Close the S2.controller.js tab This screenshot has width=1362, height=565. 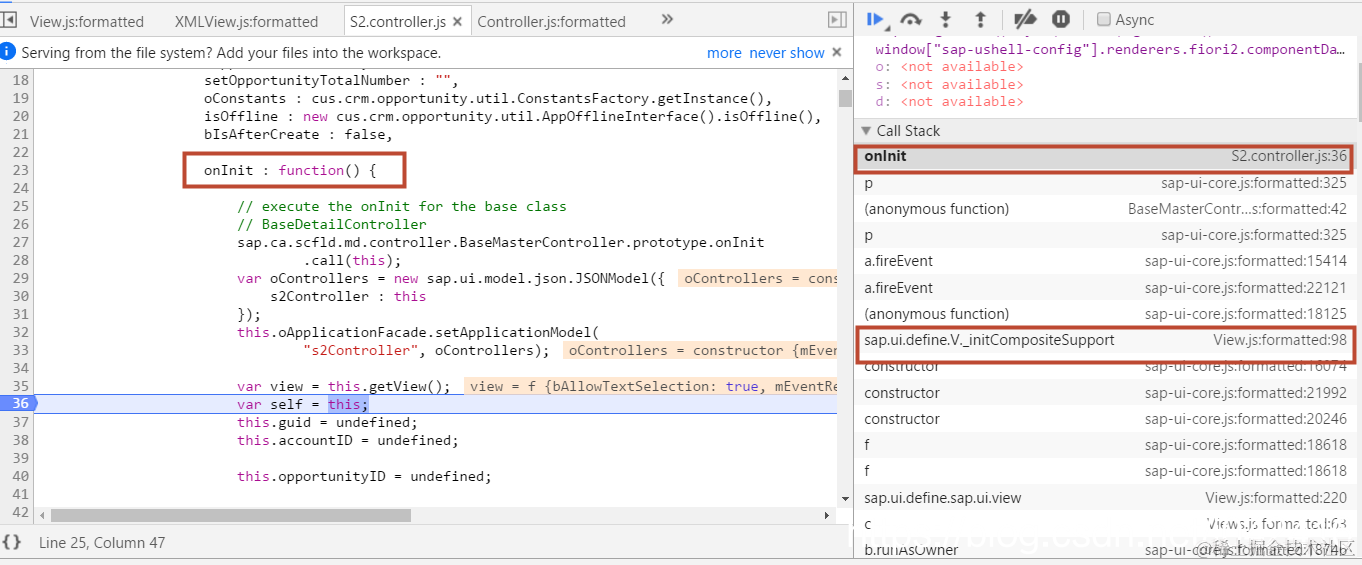pos(457,21)
